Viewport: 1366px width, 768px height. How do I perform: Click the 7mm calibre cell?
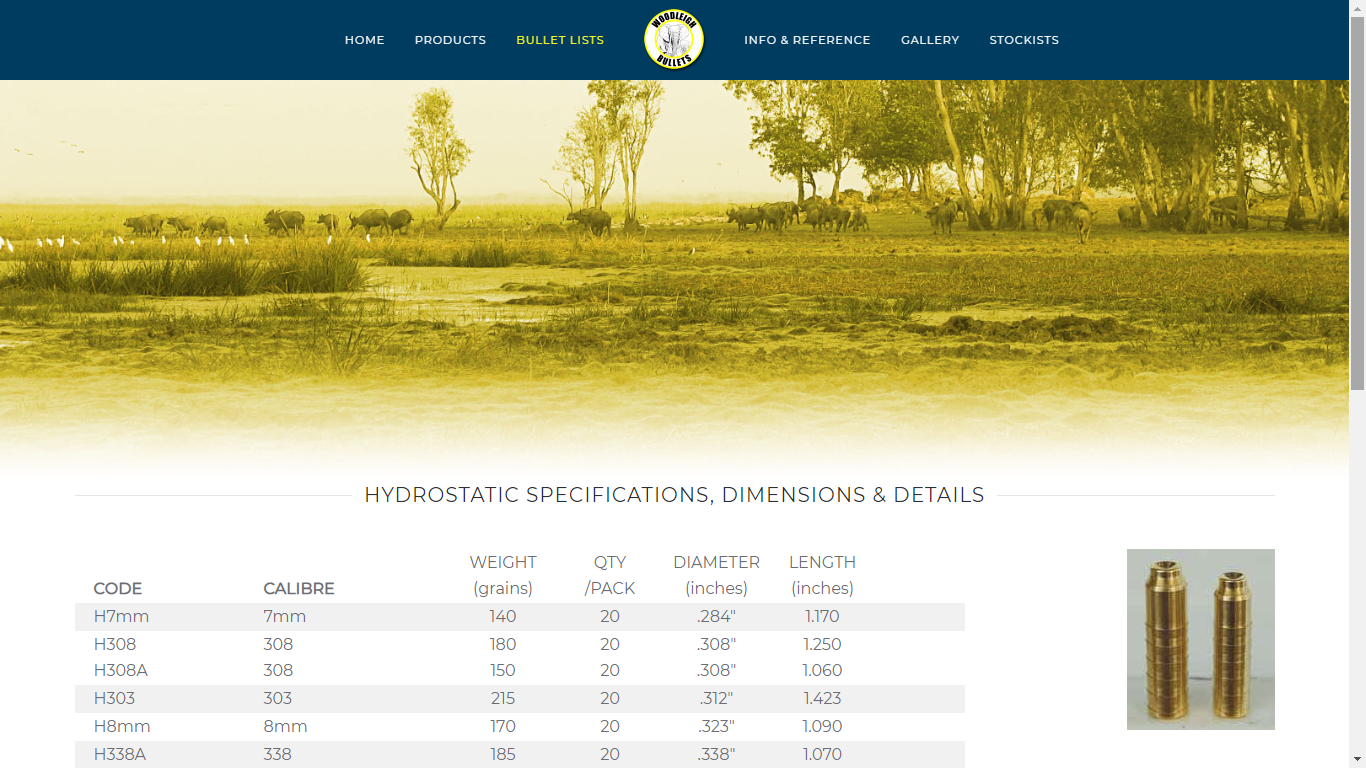coord(285,617)
